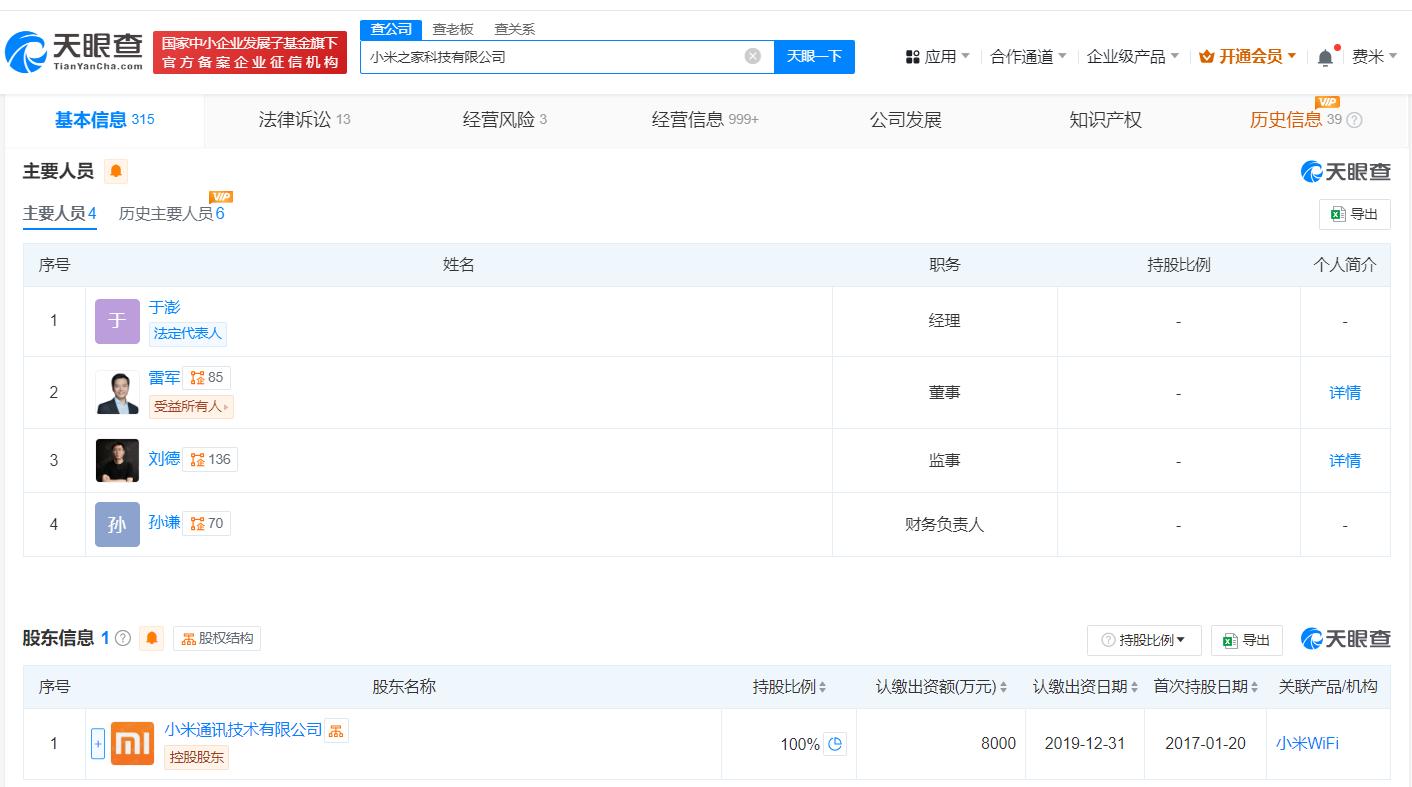Sort shareholders by 首次持股日期 column
The height and width of the screenshot is (787, 1412).
(1206, 687)
